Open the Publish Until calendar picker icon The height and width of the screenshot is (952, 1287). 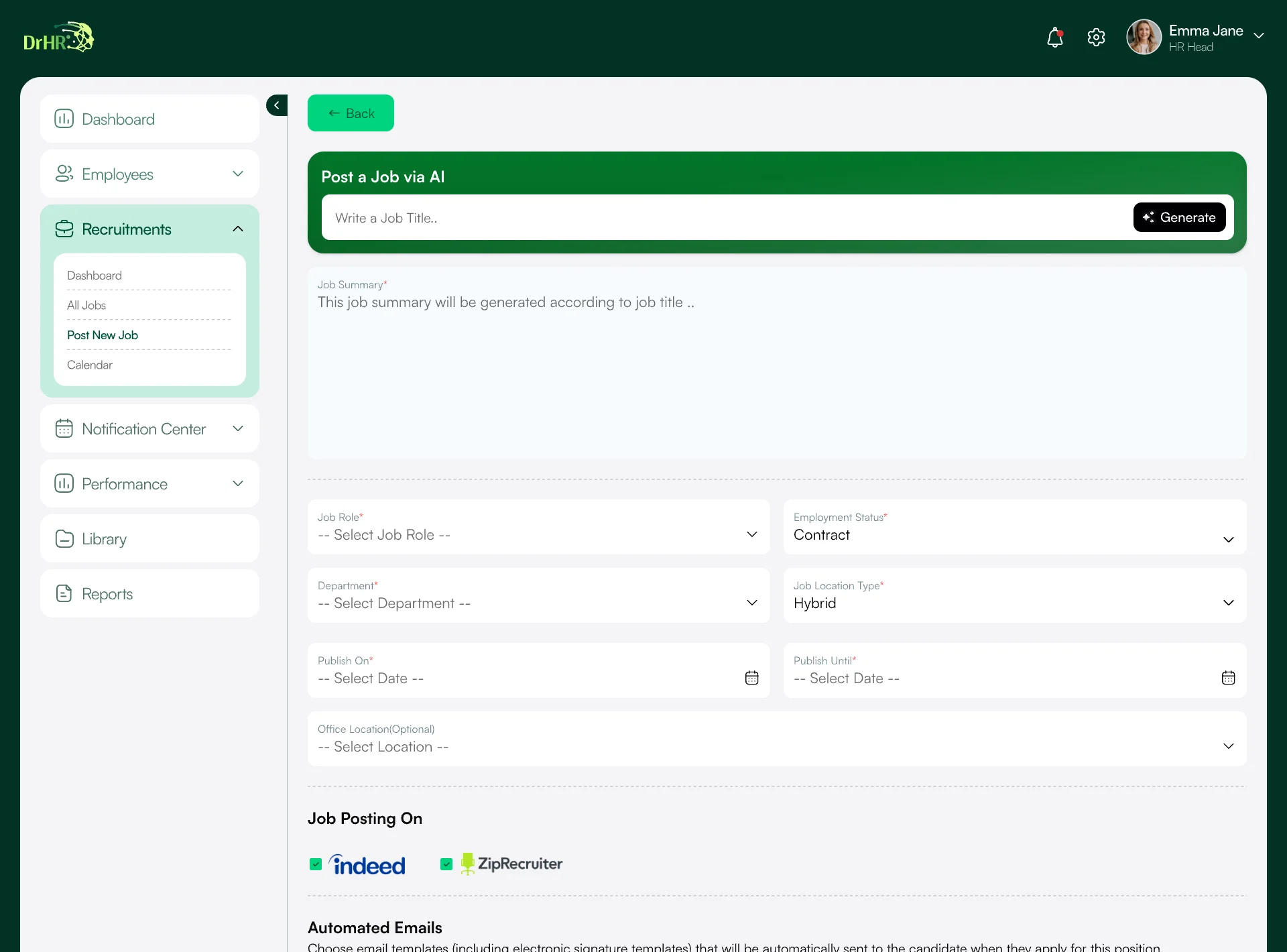(1228, 678)
